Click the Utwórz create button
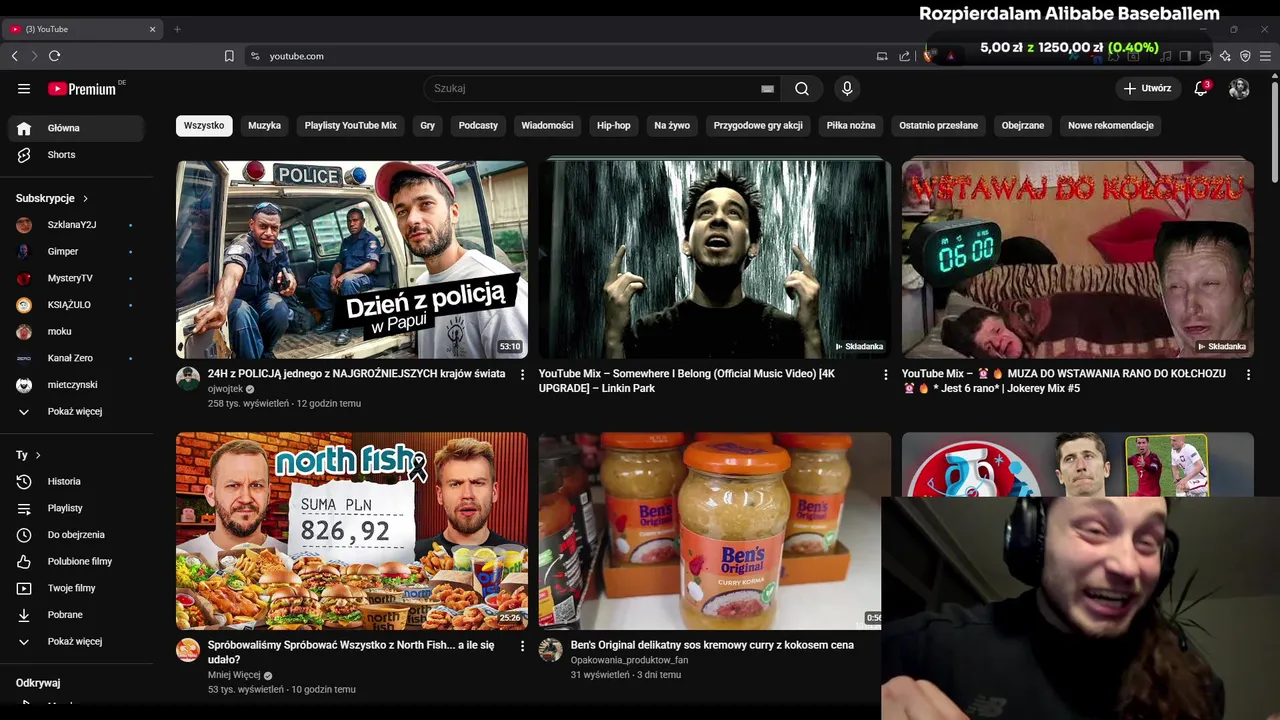The height and width of the screenshot is (720, 1280). click(x=1147, y=88)
